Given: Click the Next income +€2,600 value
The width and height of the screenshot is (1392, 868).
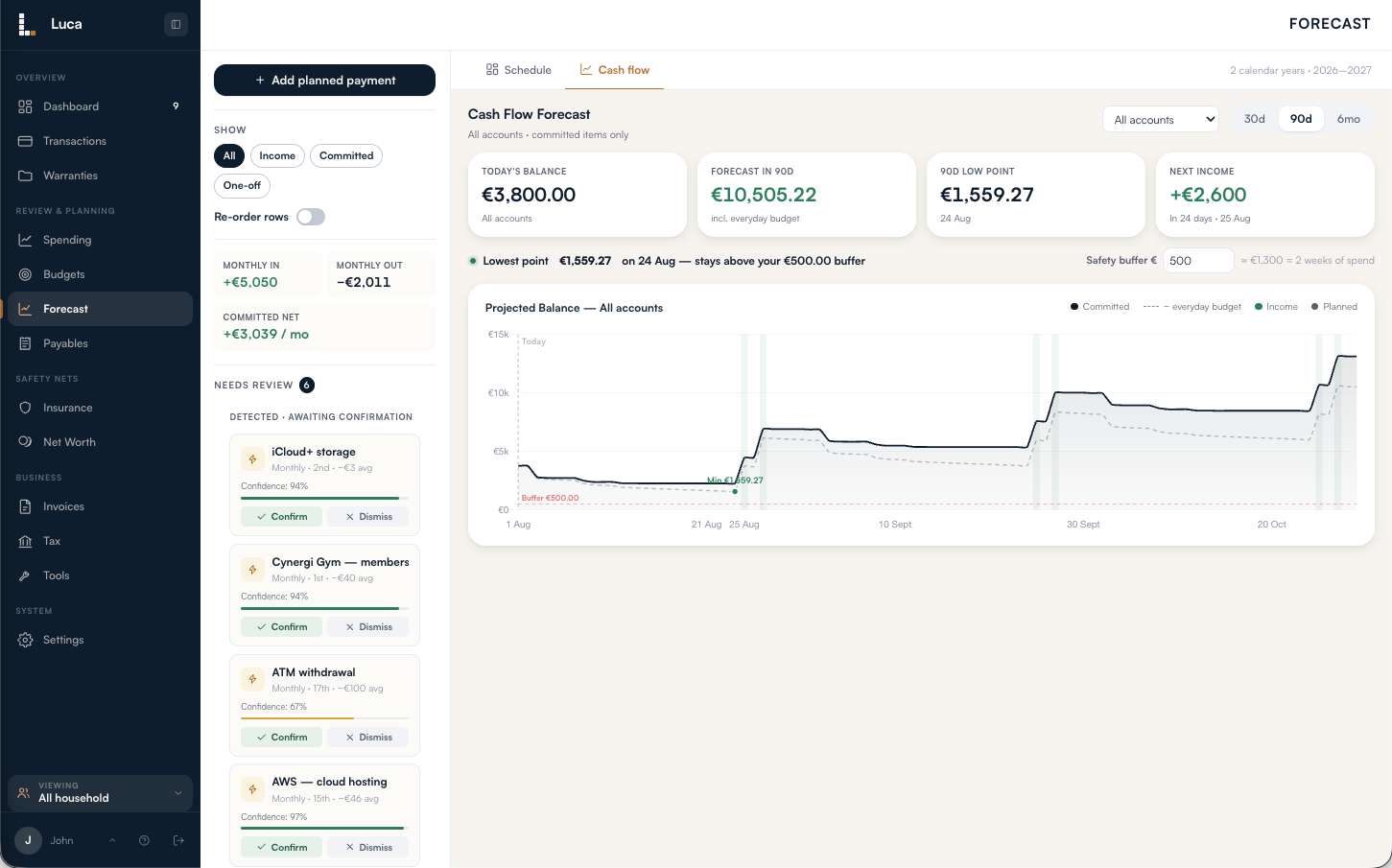Looking at the screenshot, I should (1208, 195).
